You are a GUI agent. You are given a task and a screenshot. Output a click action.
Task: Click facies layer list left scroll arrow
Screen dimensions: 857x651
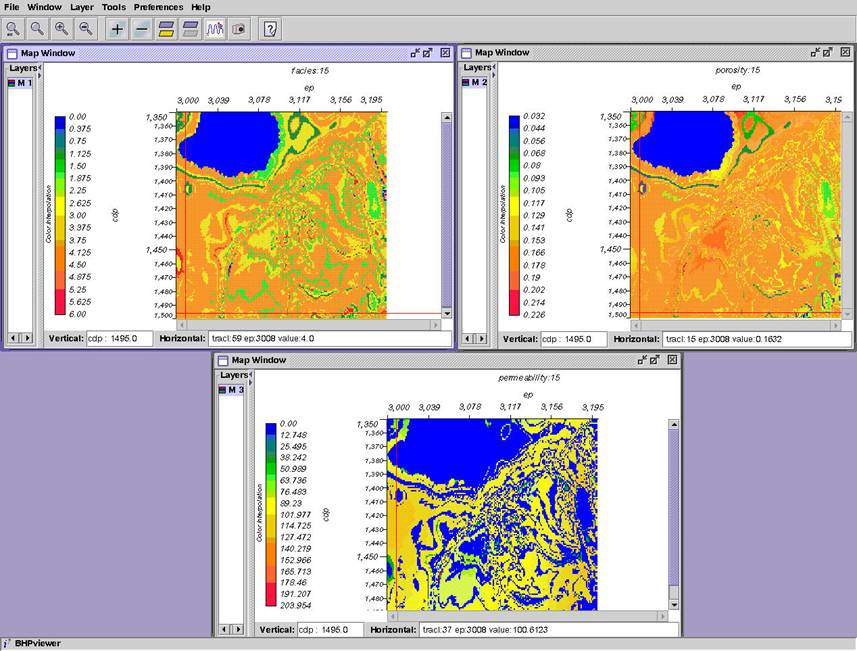click(14, 338)
